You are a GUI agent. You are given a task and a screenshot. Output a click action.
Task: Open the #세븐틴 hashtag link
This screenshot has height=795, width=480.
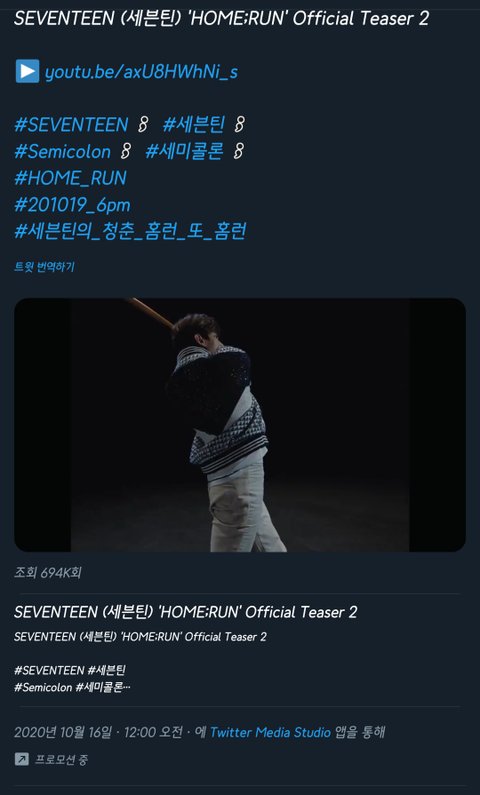(x=194, y=125)
